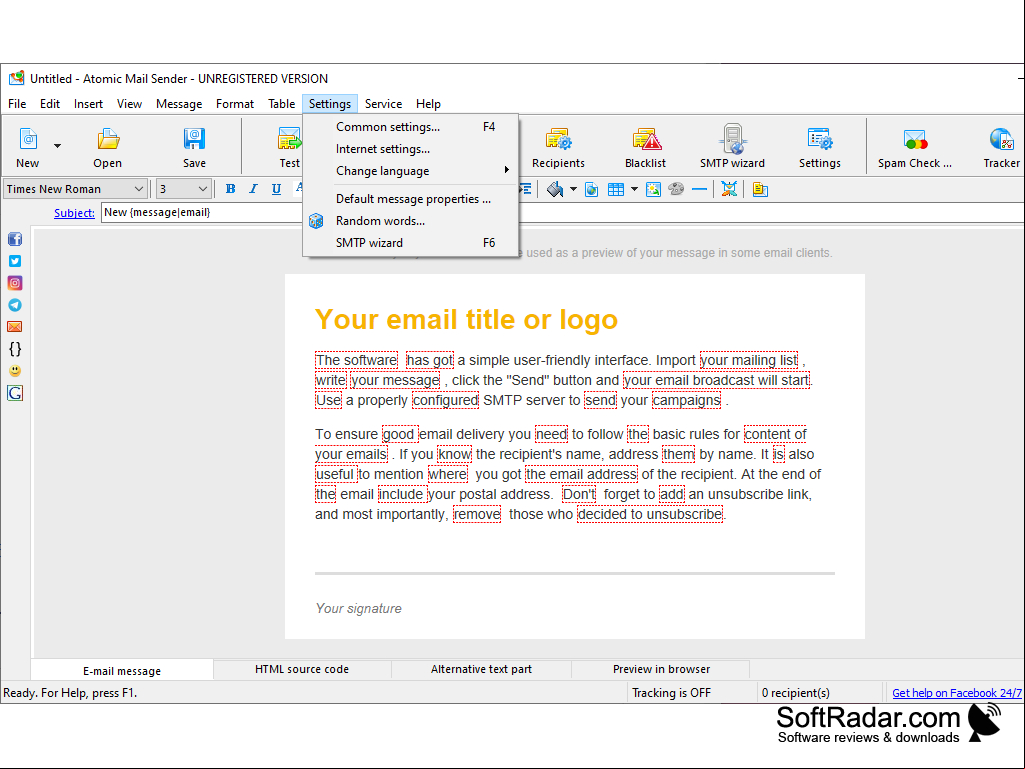1025x769 pixels.
Task: Open the View menu
Action: [129, 103]
